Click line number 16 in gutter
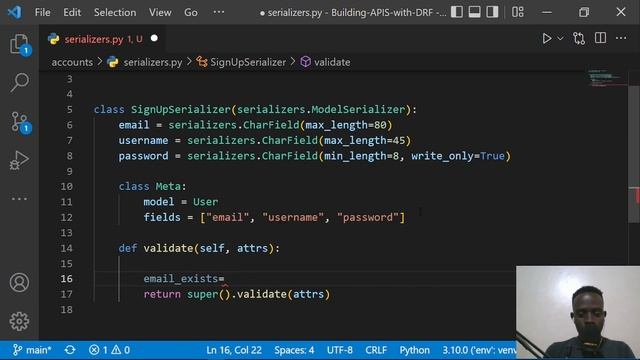 click(67, 279)
